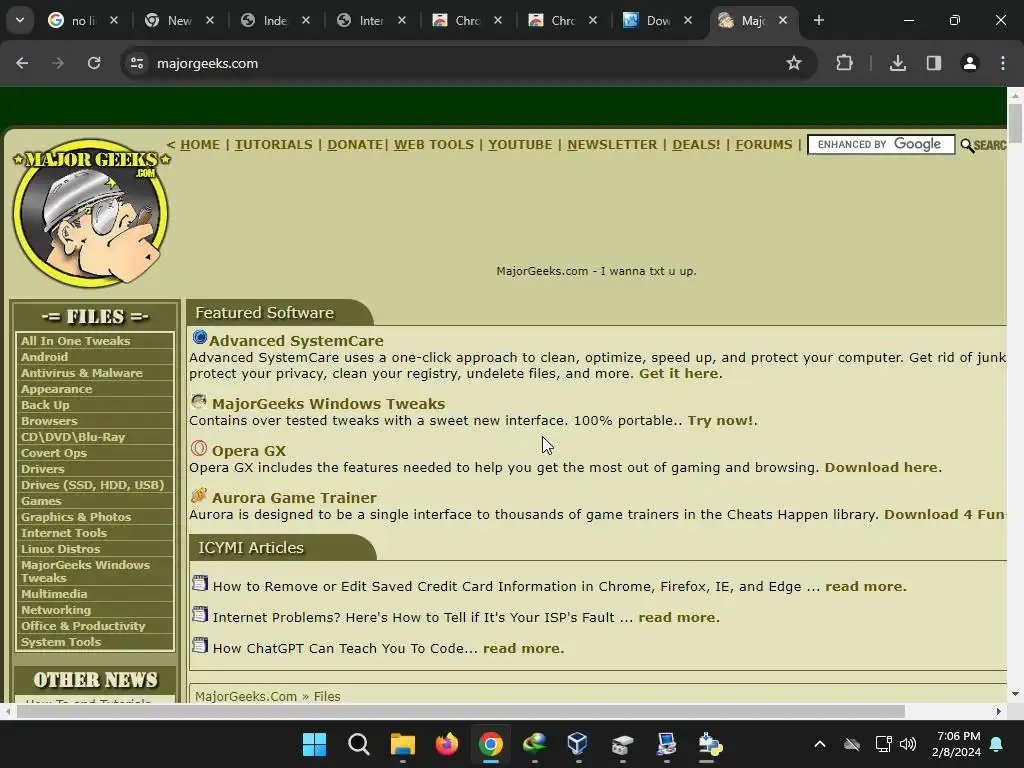
Task: Open NEWSLETTER in the site navigation
Action: pos(612,144)
